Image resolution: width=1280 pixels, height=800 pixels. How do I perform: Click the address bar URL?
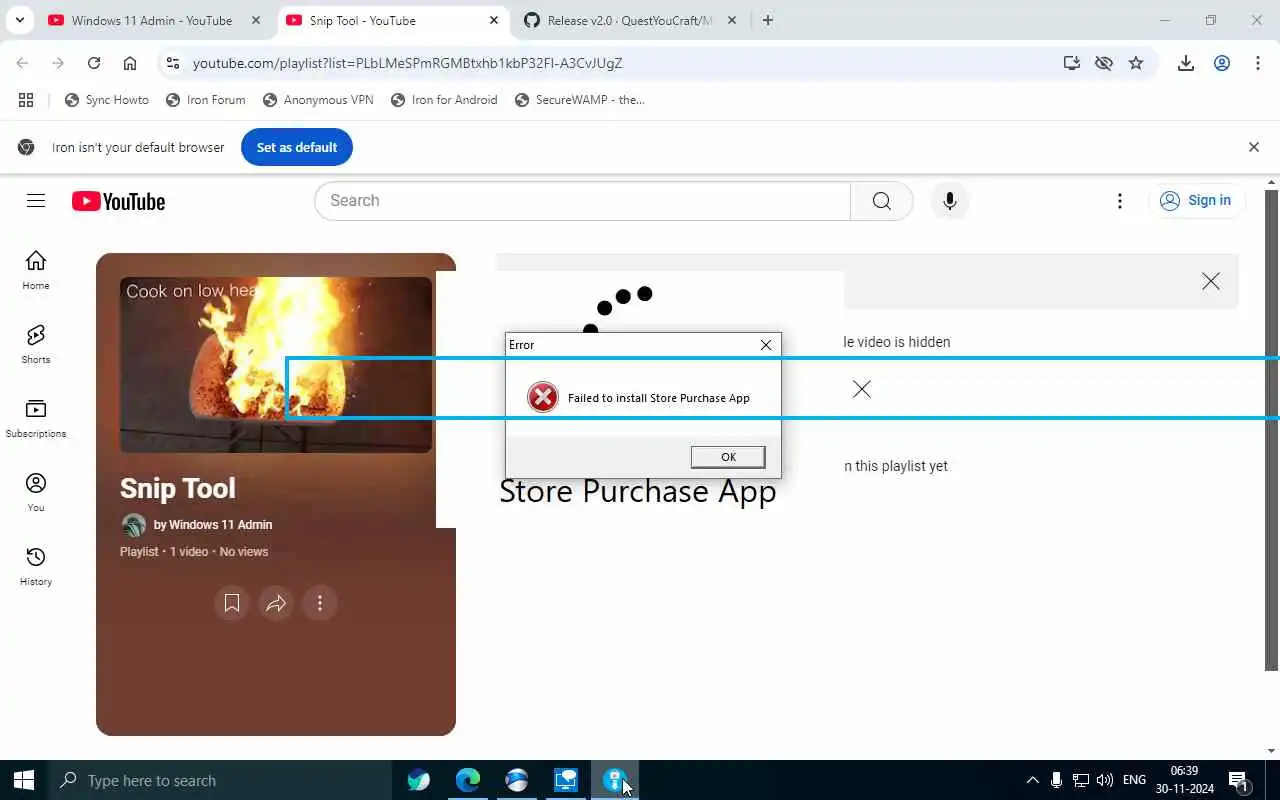[407, 63]
